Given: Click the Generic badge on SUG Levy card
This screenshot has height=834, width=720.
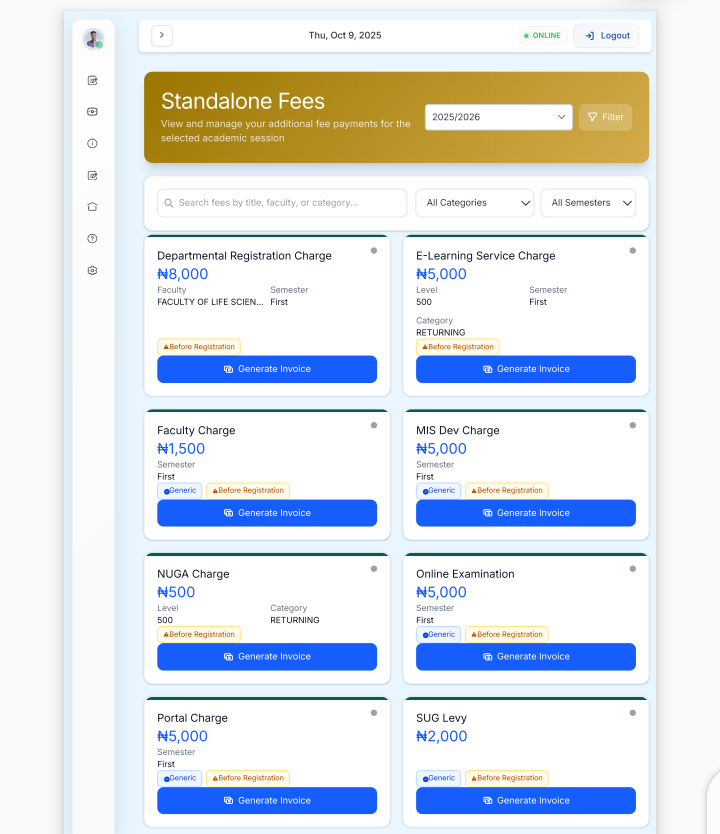Looking at the screenshot, I should [x=438, y=778].
